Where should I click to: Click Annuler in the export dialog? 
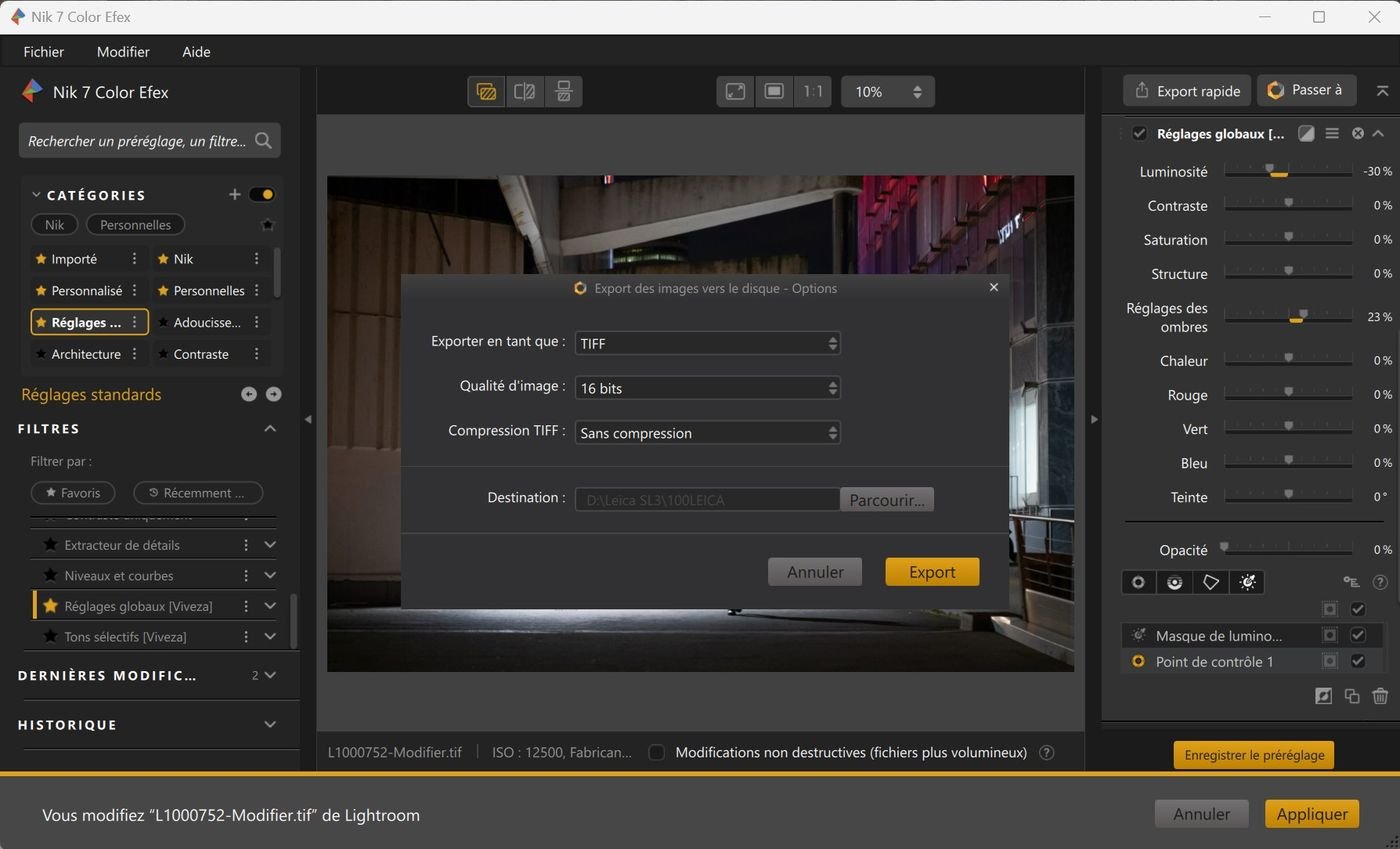tap(815, 572)
